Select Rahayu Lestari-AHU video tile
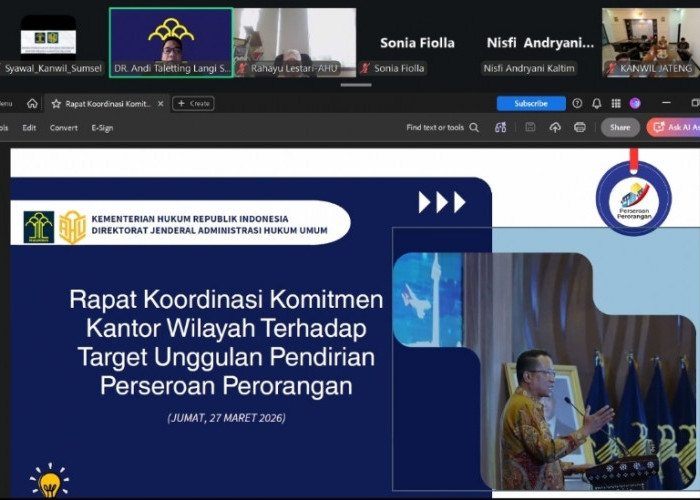Screen dimensions: 700x500 pos(295,42)
